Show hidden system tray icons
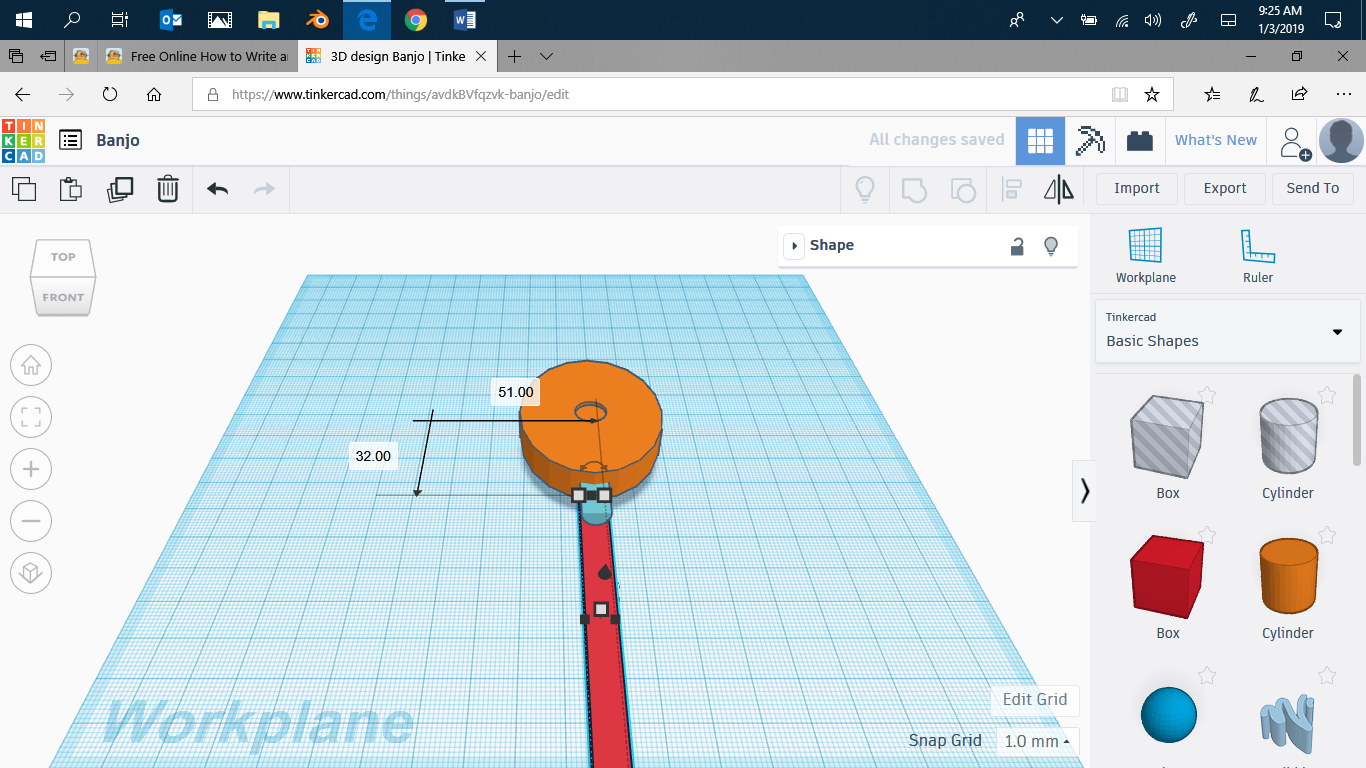This screenshot has width=1366, height=768. point(1056,19)
